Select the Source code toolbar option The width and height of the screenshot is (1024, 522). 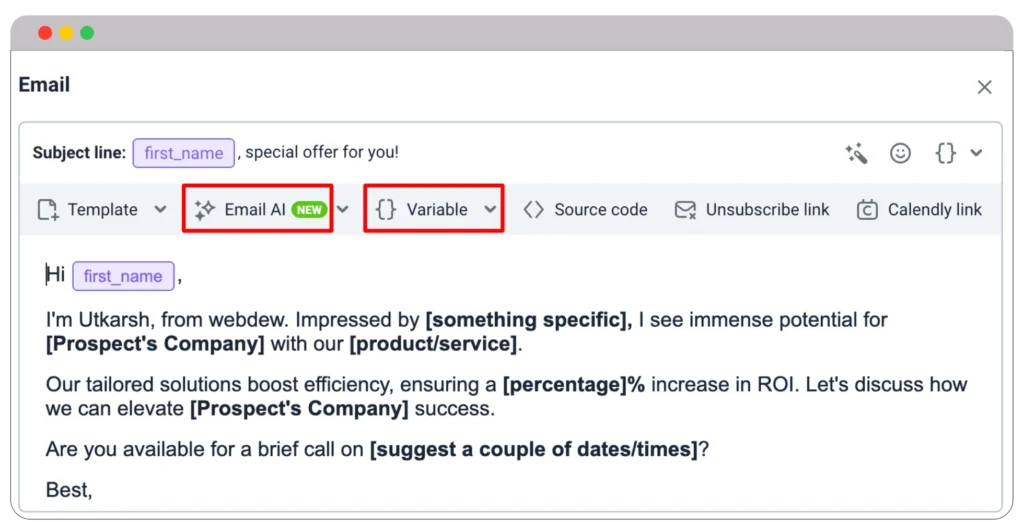pyautogui.click(x=600, y=210)
